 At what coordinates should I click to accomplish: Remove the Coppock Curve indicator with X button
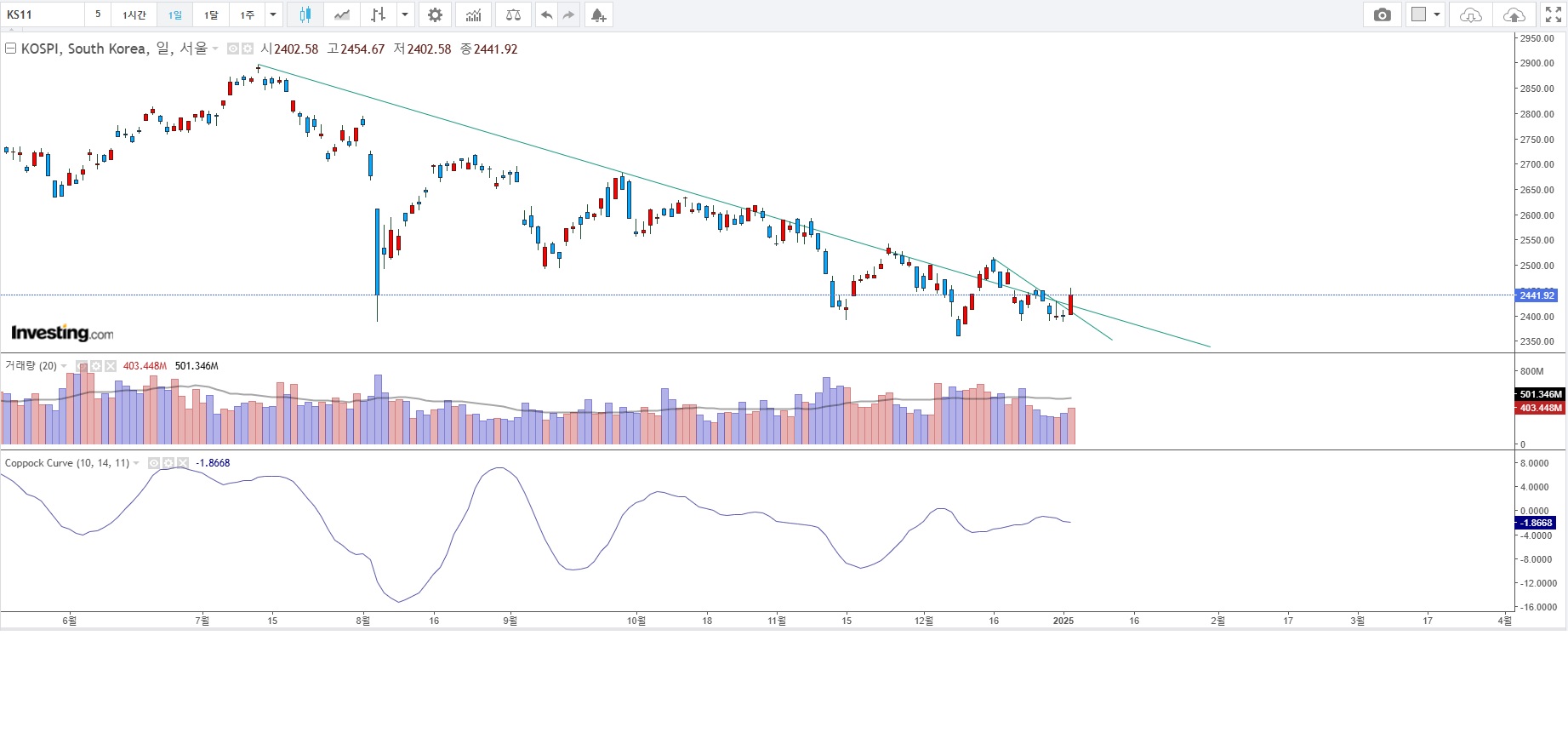(x=182, y=463)
